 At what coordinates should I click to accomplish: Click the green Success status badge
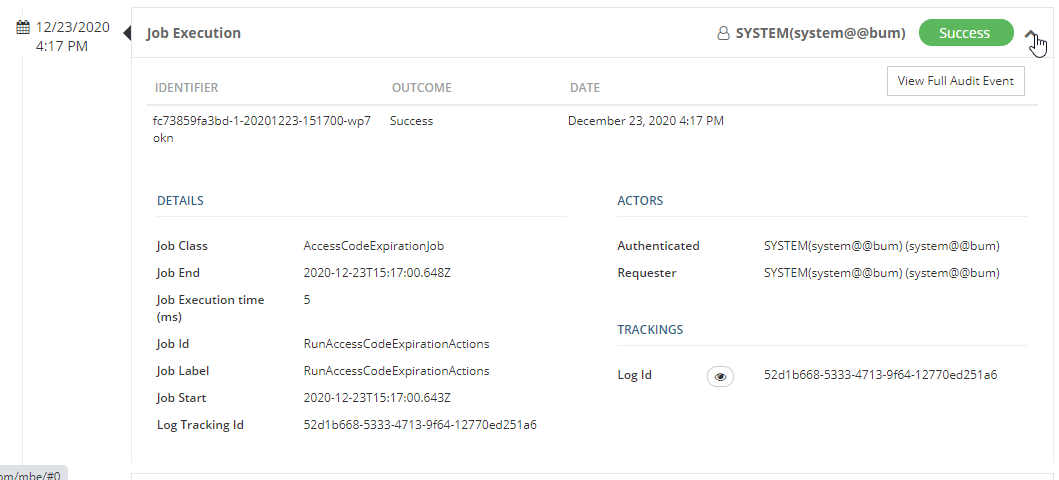(964, 33)
